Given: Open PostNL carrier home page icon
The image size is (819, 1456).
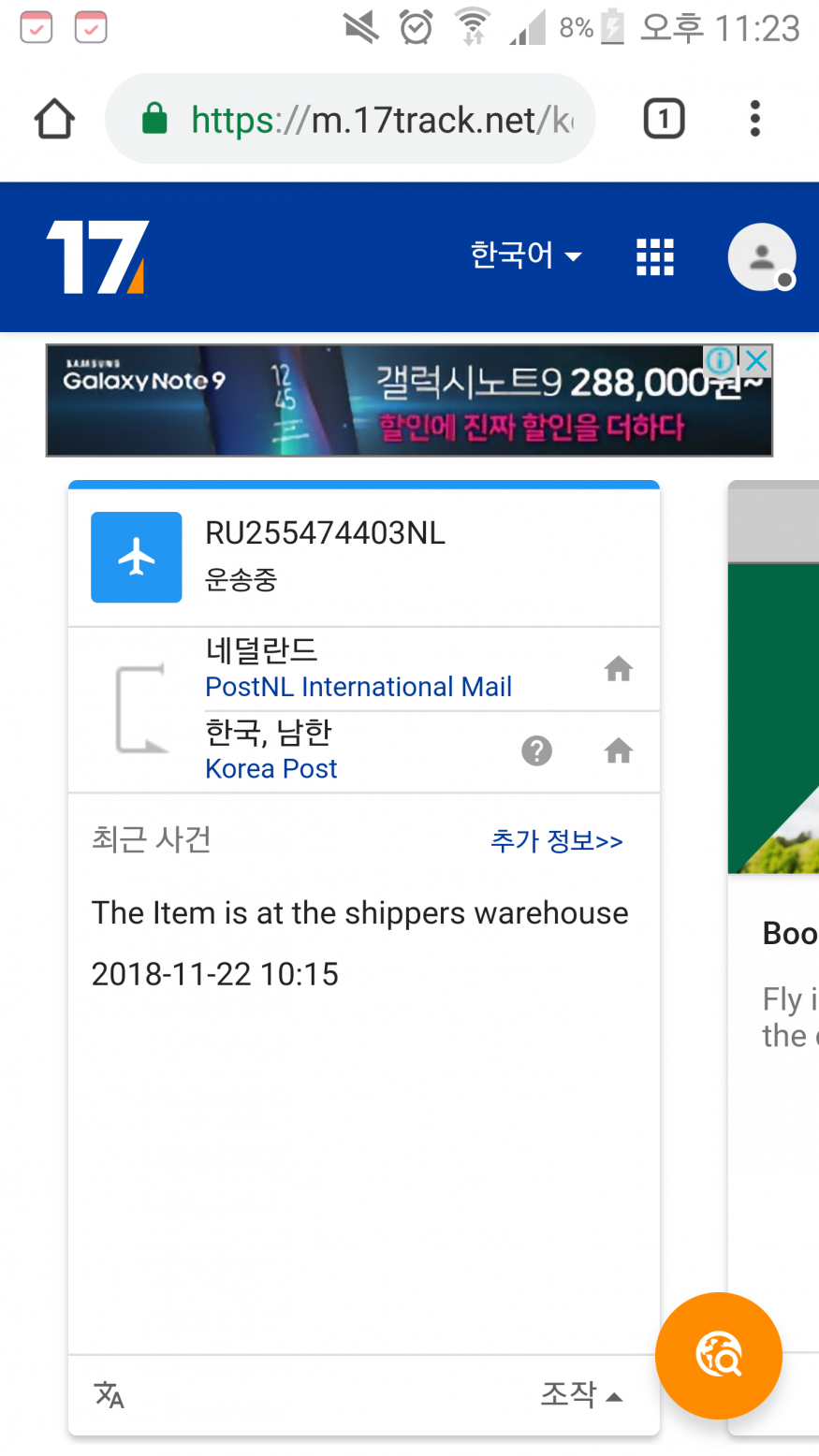Looking at the screenshot, I should pyautogui.click(x=618, y=669).
